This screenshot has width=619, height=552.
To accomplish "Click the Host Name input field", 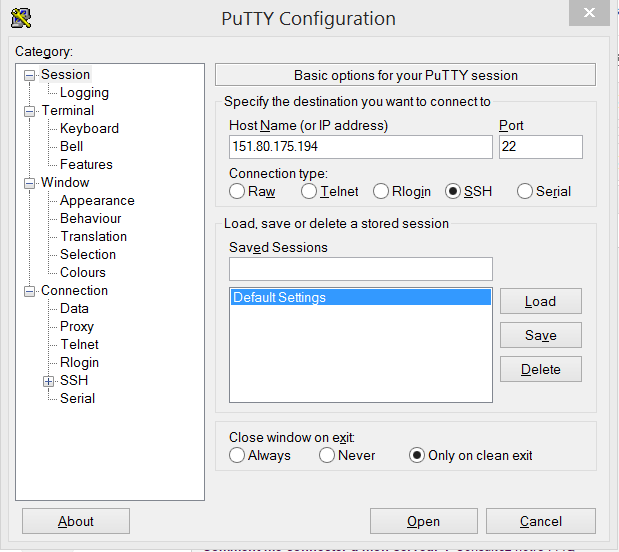I will (361, 147).
